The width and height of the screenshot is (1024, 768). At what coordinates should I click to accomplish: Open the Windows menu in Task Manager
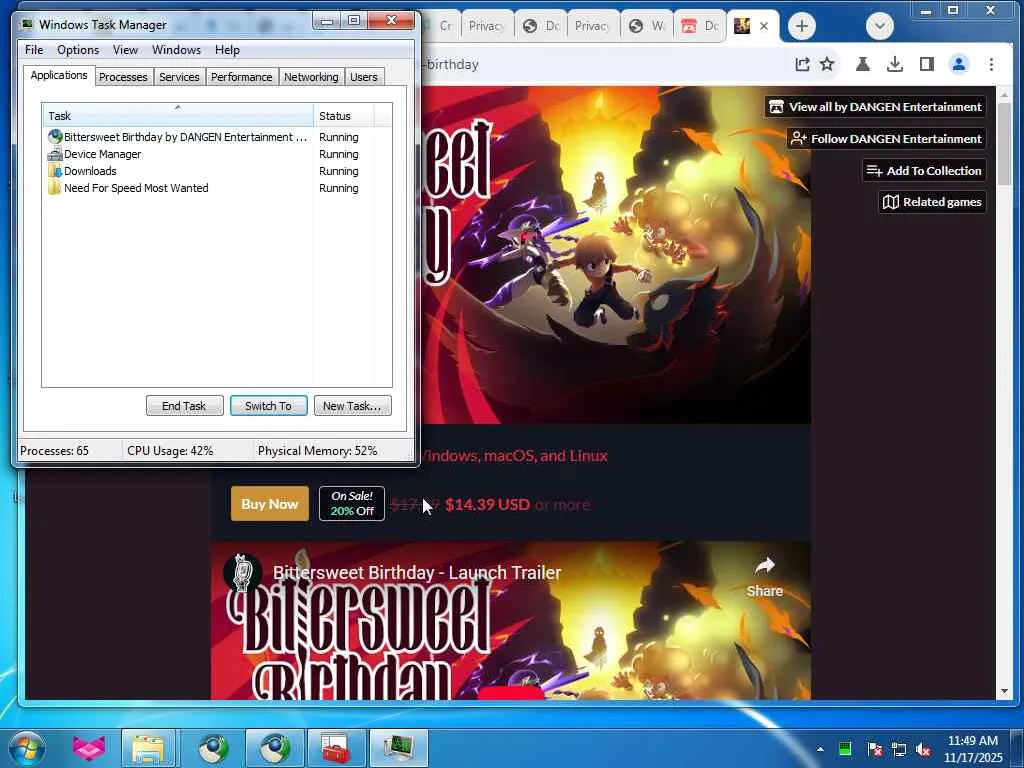[176, 50]
